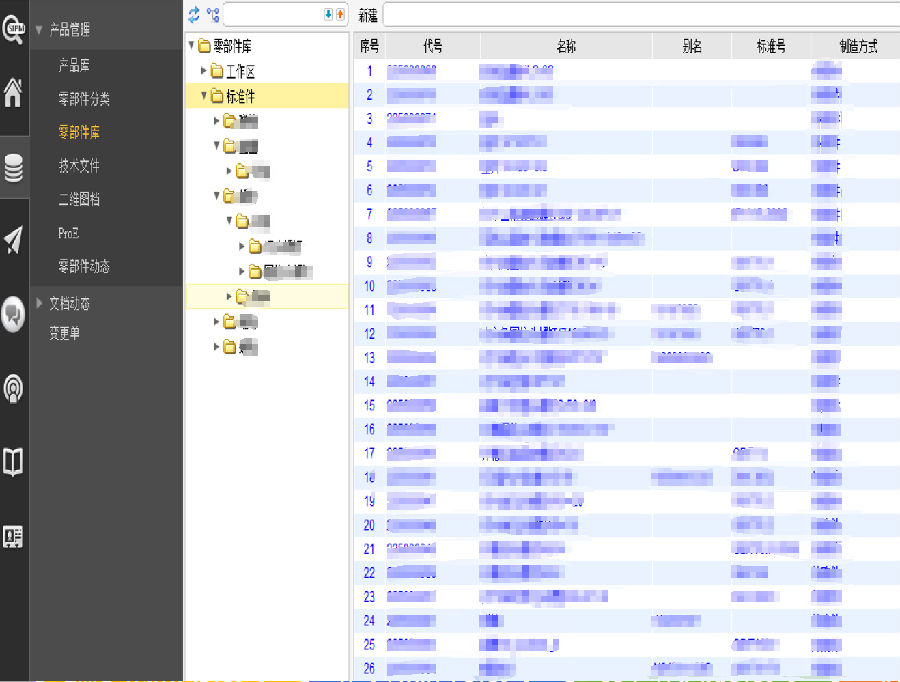Expand the 工作区 folder in tree

[204, 71]
